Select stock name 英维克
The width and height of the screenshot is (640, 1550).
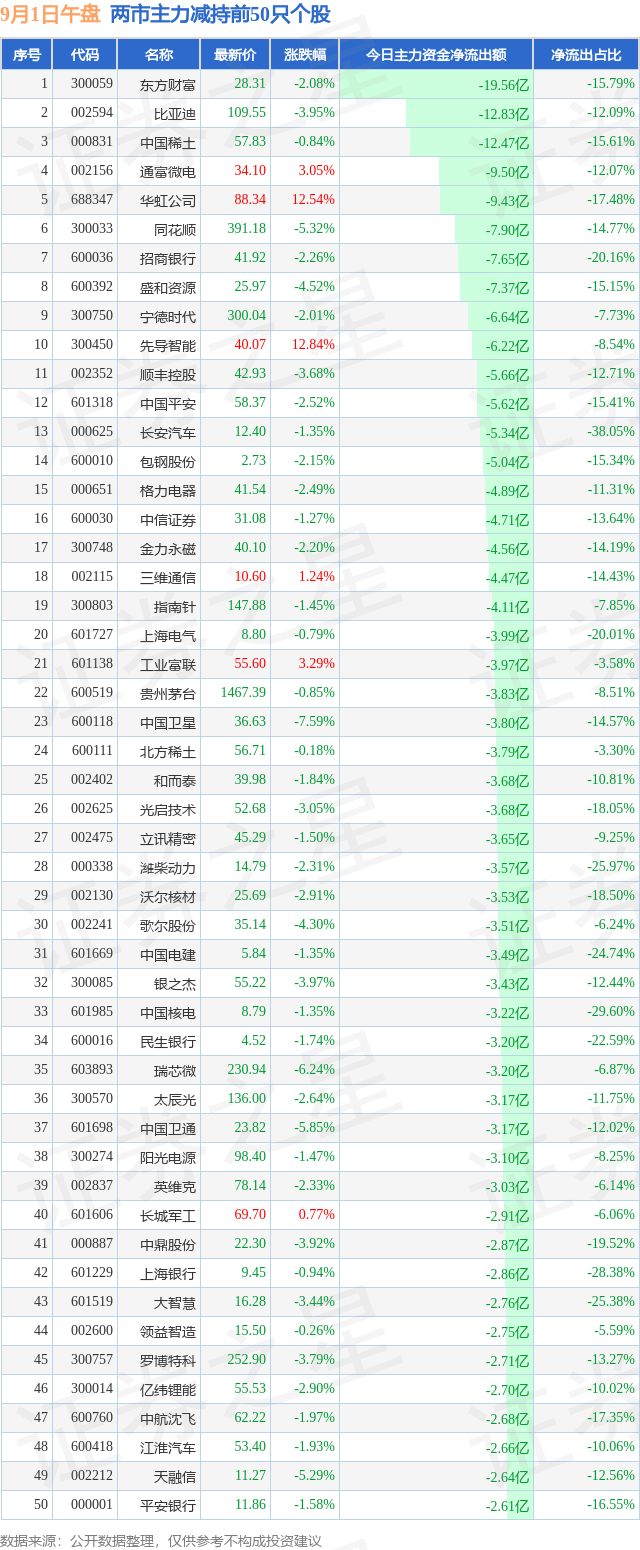[176, 1186]
